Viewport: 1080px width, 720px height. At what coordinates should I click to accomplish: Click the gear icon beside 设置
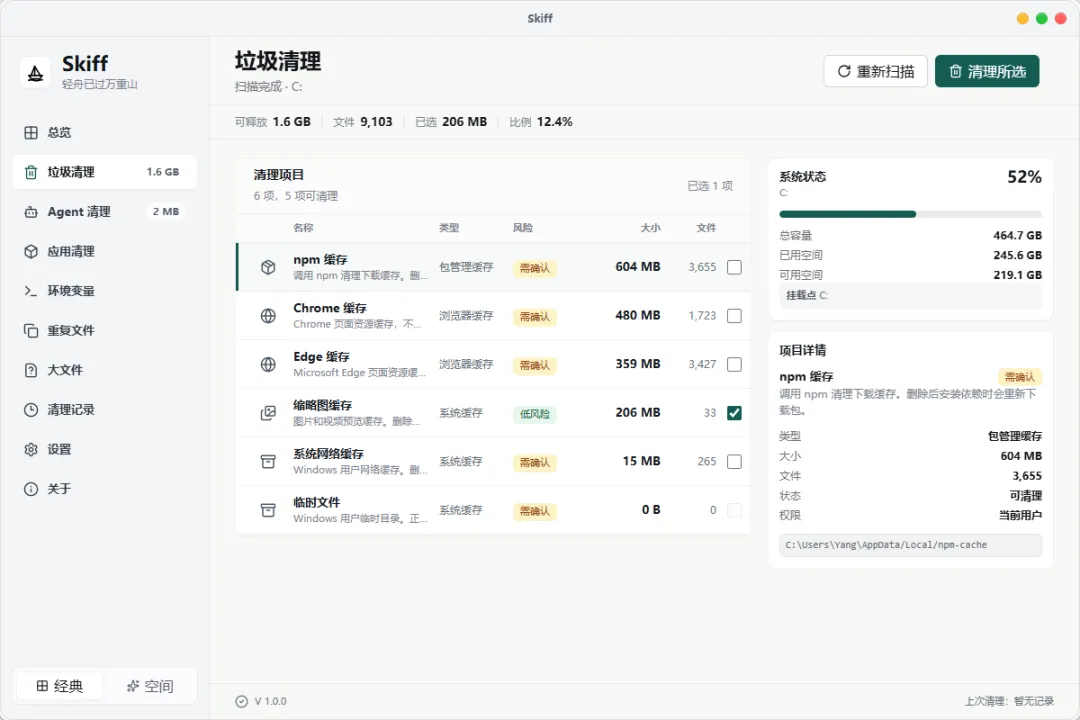click(31, 449)
